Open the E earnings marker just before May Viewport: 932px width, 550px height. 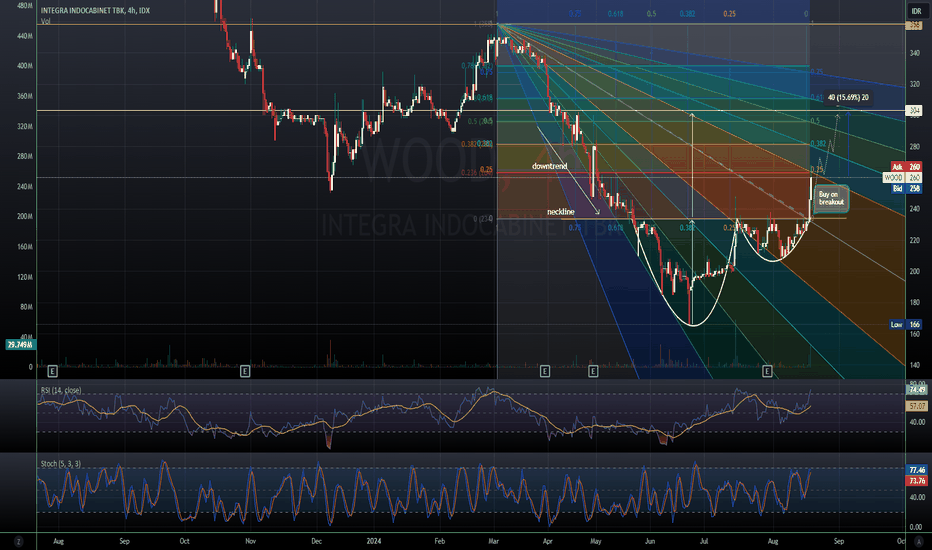(x=593, y=372)
